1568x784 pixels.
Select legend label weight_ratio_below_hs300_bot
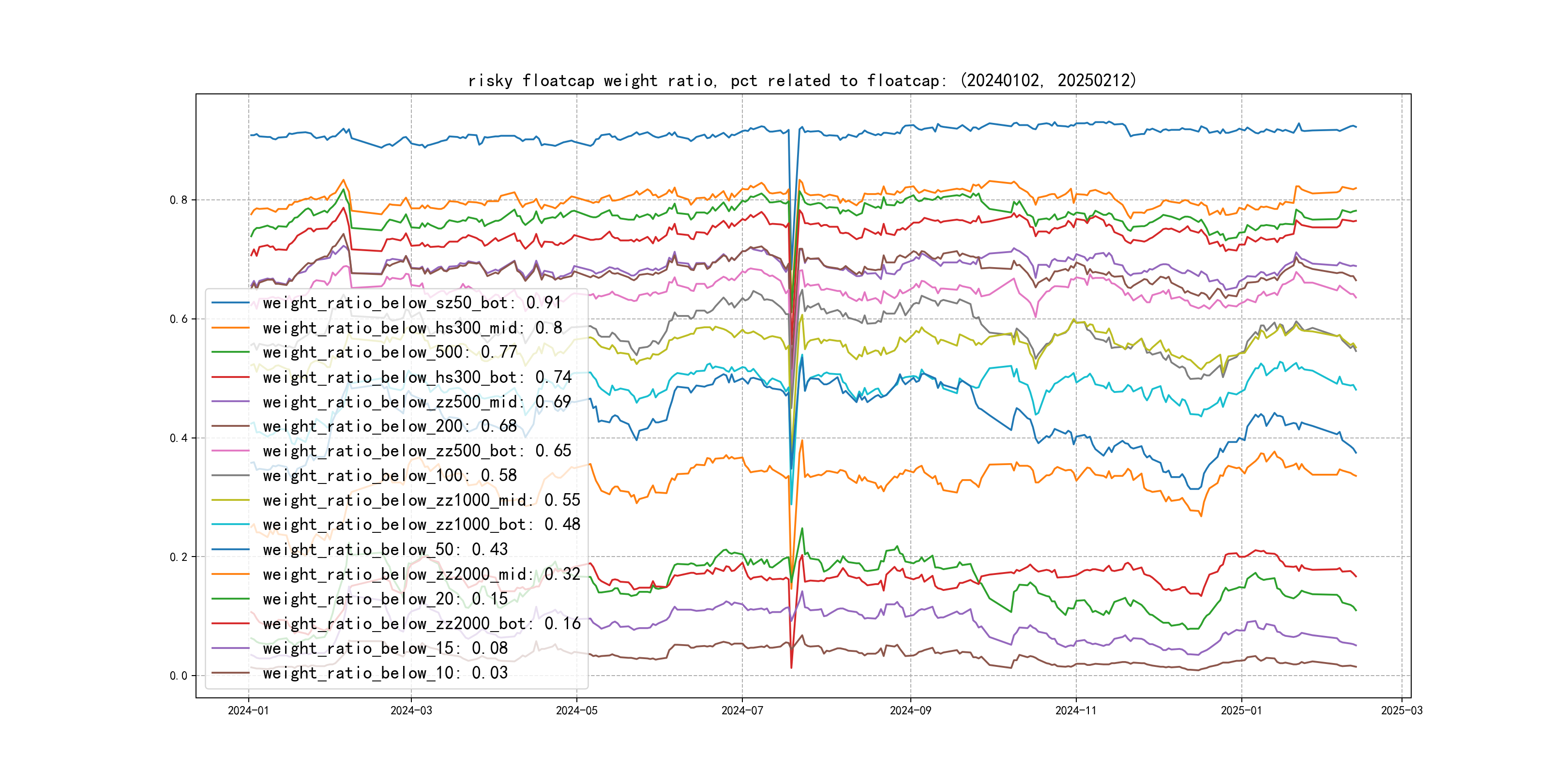[417, 377]
